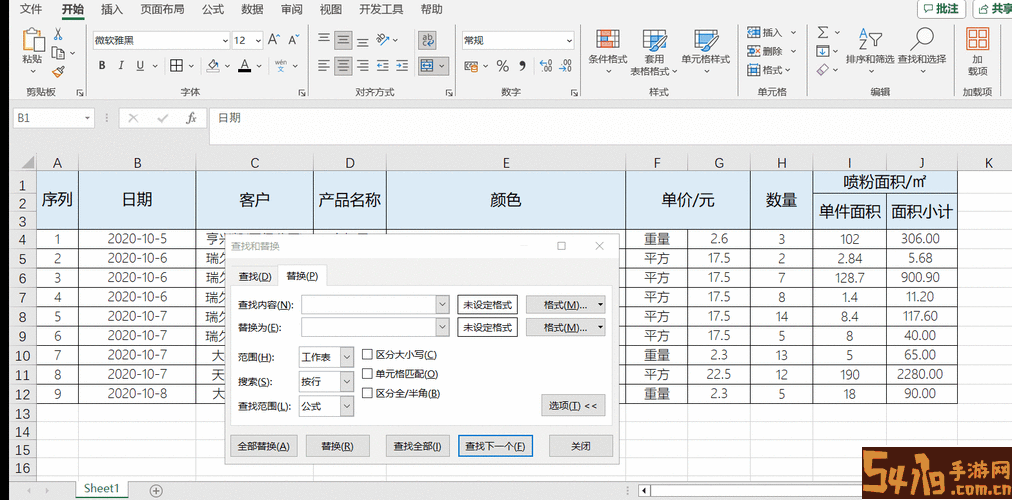
Task: Open the 搜索 dropdown showing 按行
Action: point(347,381)
